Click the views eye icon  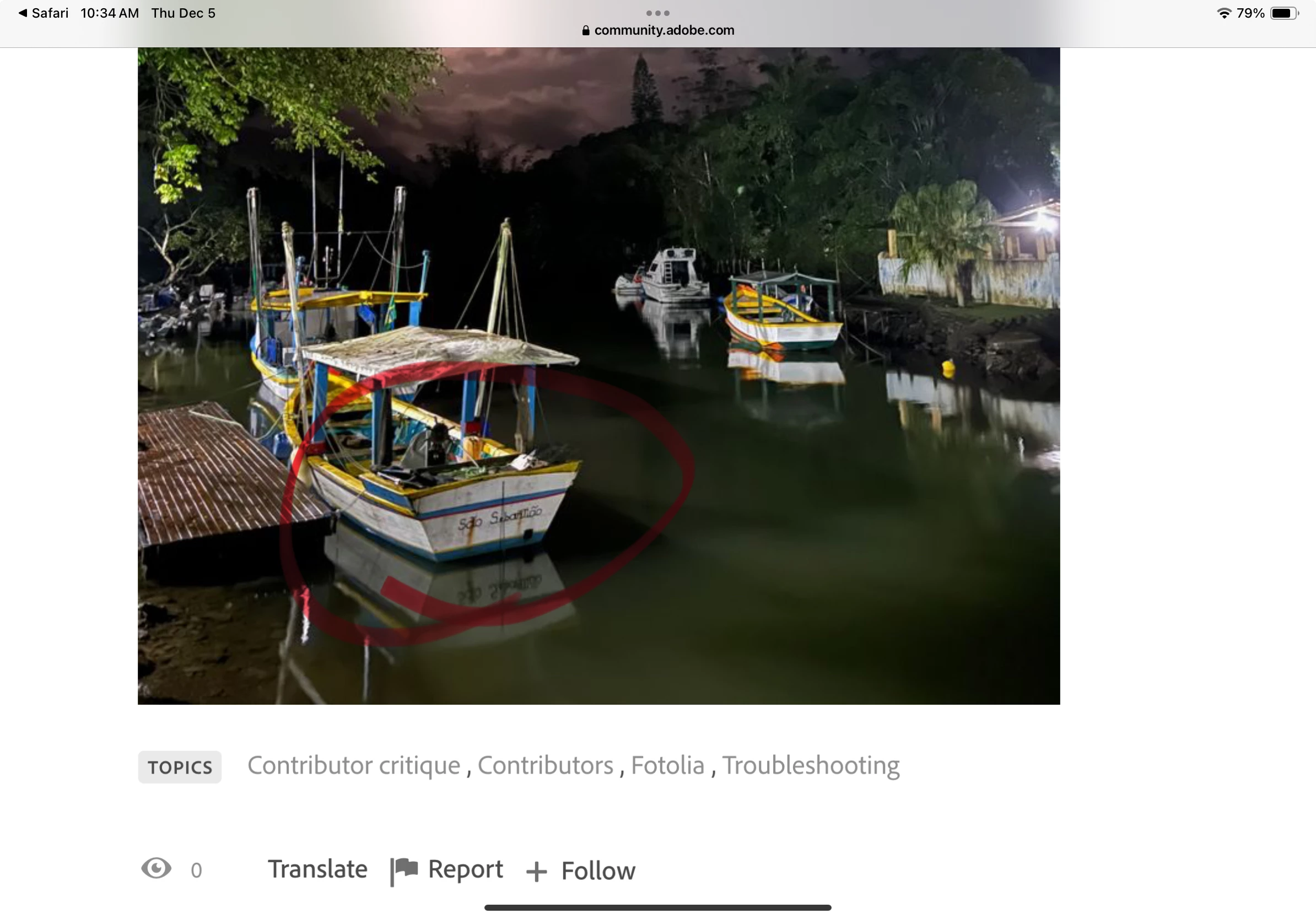[x=156, y=868]
